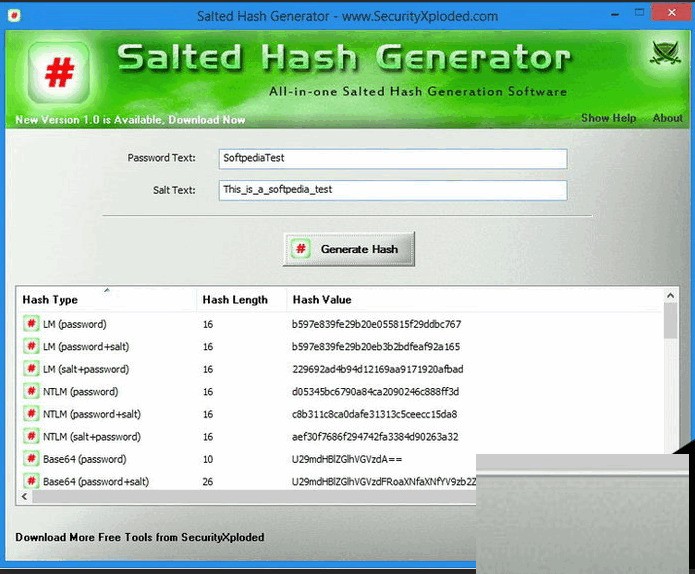Select the Base64 (password) row label
695x574 pixels.
[85, 459]
